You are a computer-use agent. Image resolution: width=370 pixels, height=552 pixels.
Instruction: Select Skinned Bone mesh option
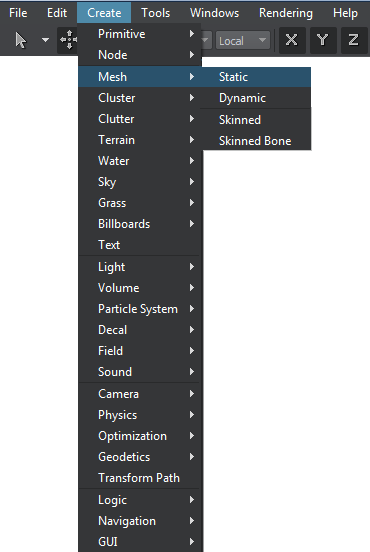256,141
